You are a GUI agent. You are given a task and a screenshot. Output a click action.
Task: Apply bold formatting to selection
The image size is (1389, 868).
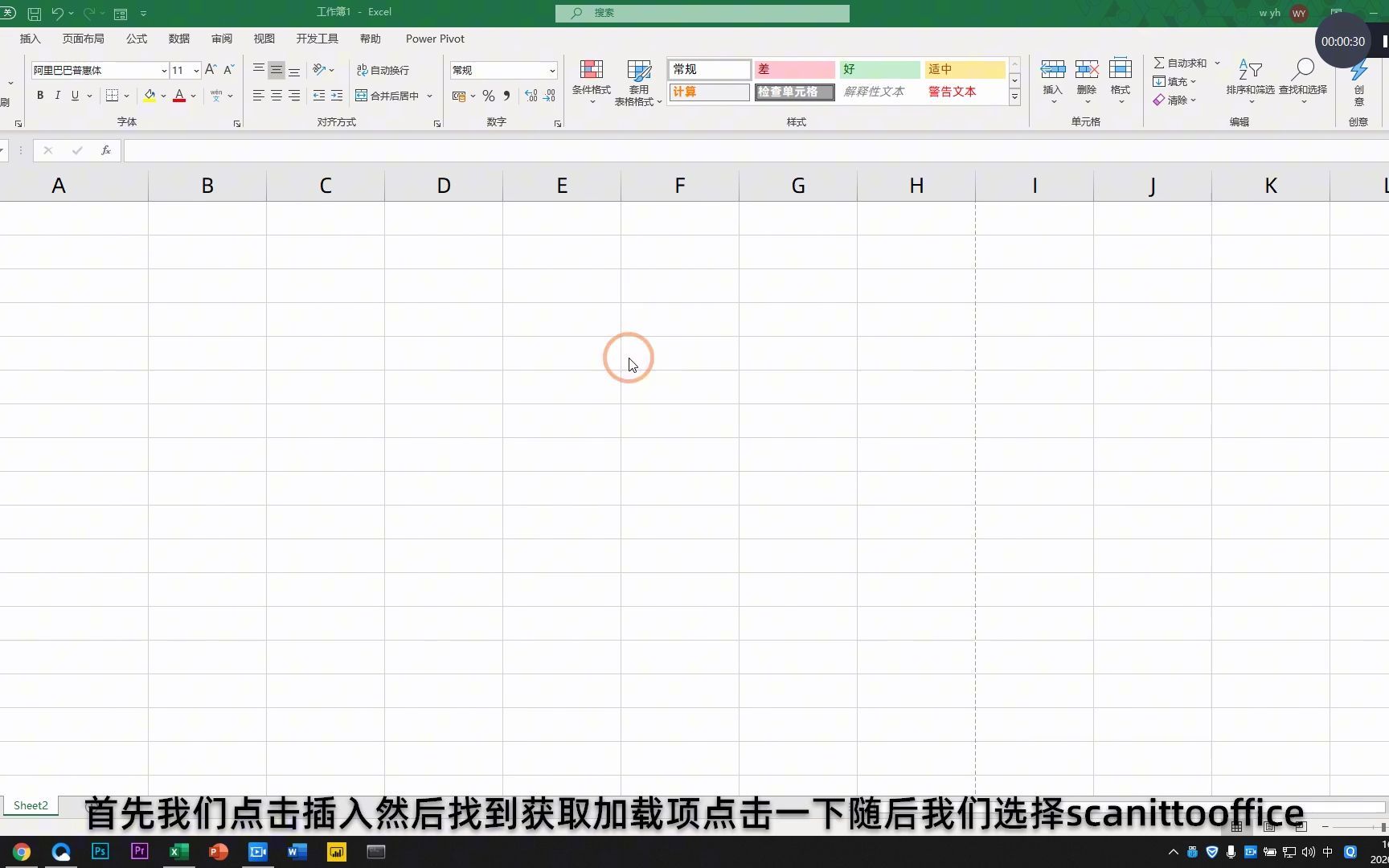click(x=39, y=95)
